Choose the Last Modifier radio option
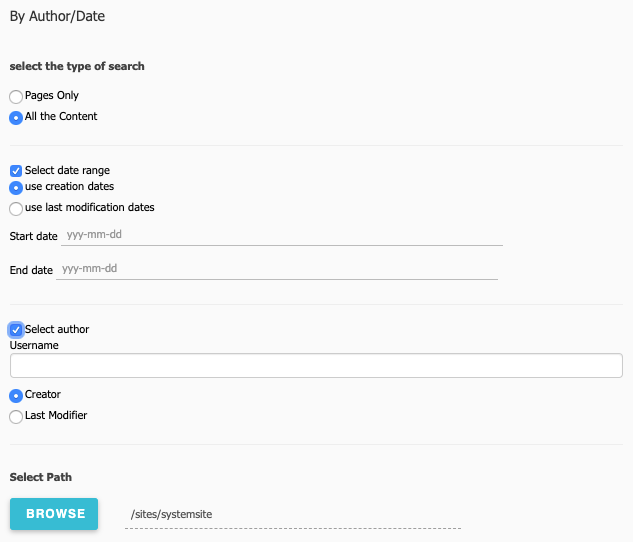Image resolution: width=633 pixels, height=542 pixels. (16, 416)
